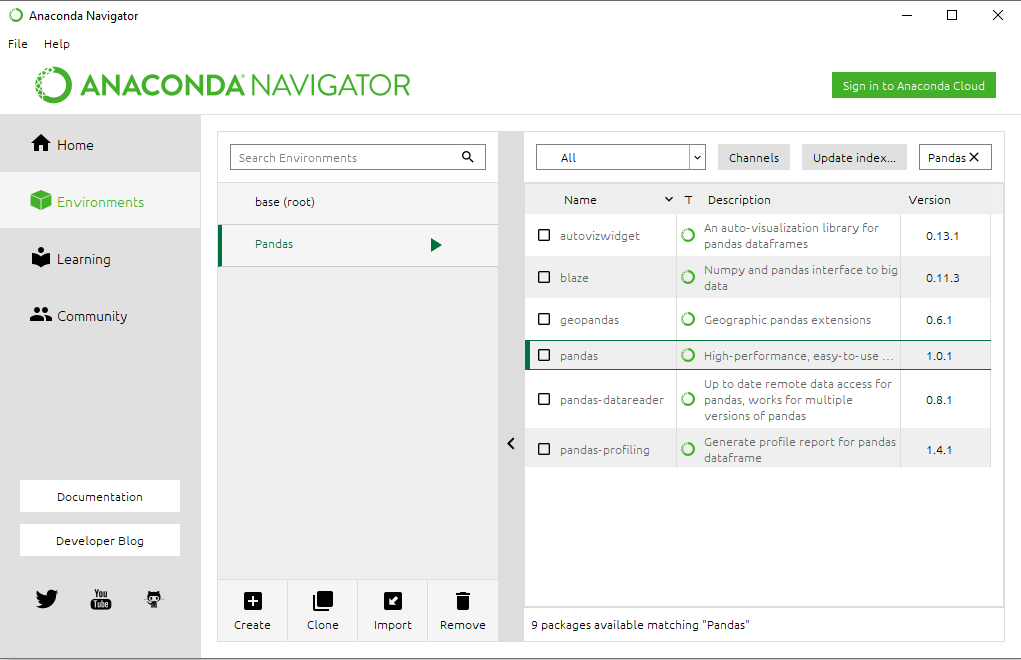Click the search magnifier in Search Environments

[468, 157]
